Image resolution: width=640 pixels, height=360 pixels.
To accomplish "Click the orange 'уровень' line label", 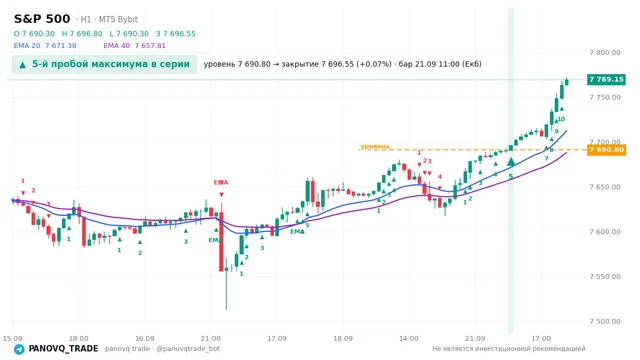I will tap(375, 146).
